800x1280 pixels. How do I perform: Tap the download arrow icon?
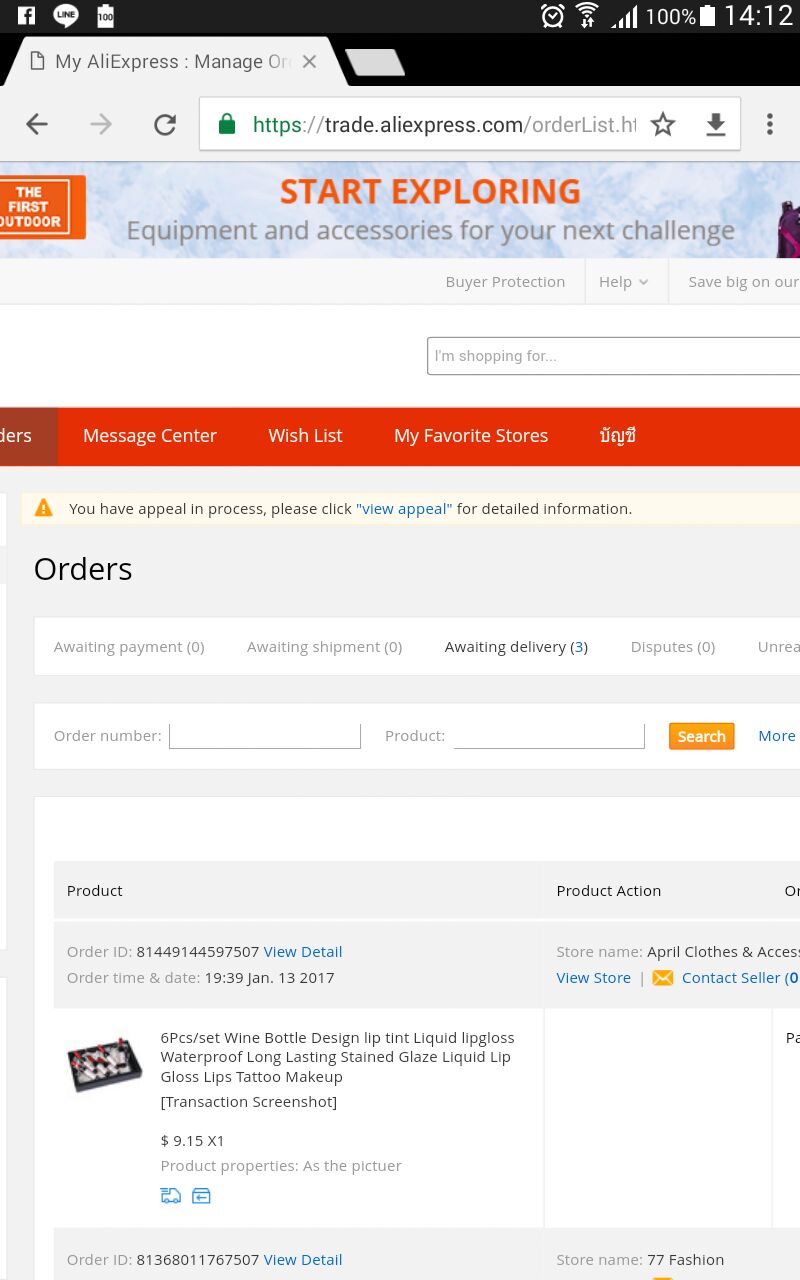pos(715,124)
